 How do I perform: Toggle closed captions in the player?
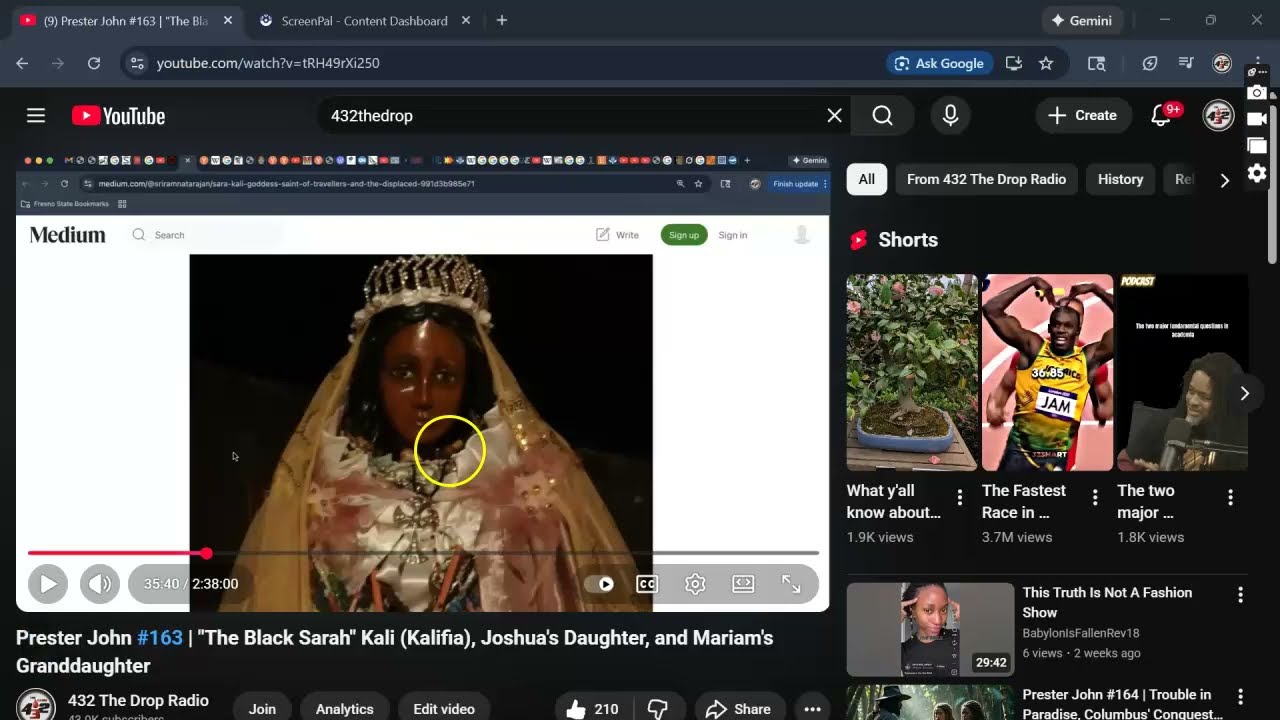click(x=647, y=584)
